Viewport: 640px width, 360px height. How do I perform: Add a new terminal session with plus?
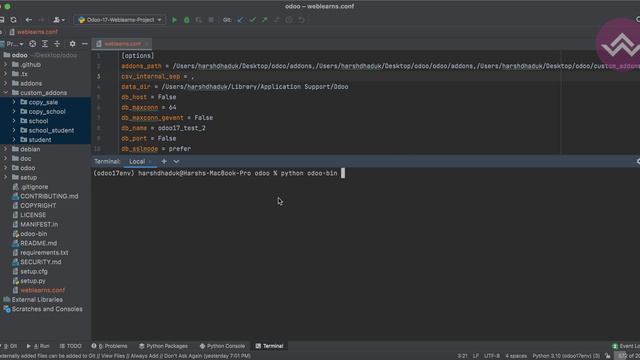(164, 161)
